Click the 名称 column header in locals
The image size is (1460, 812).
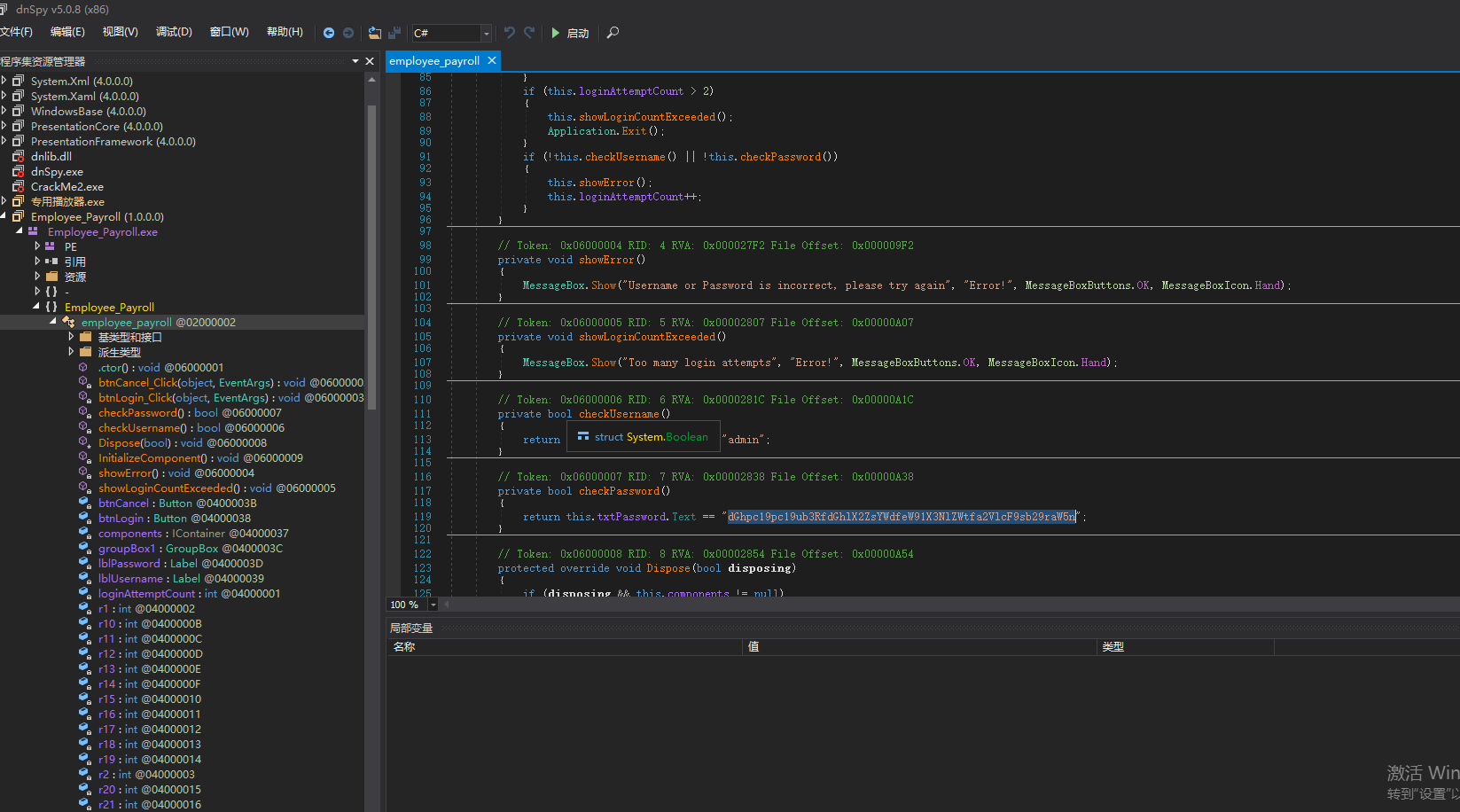coord(565,646)
